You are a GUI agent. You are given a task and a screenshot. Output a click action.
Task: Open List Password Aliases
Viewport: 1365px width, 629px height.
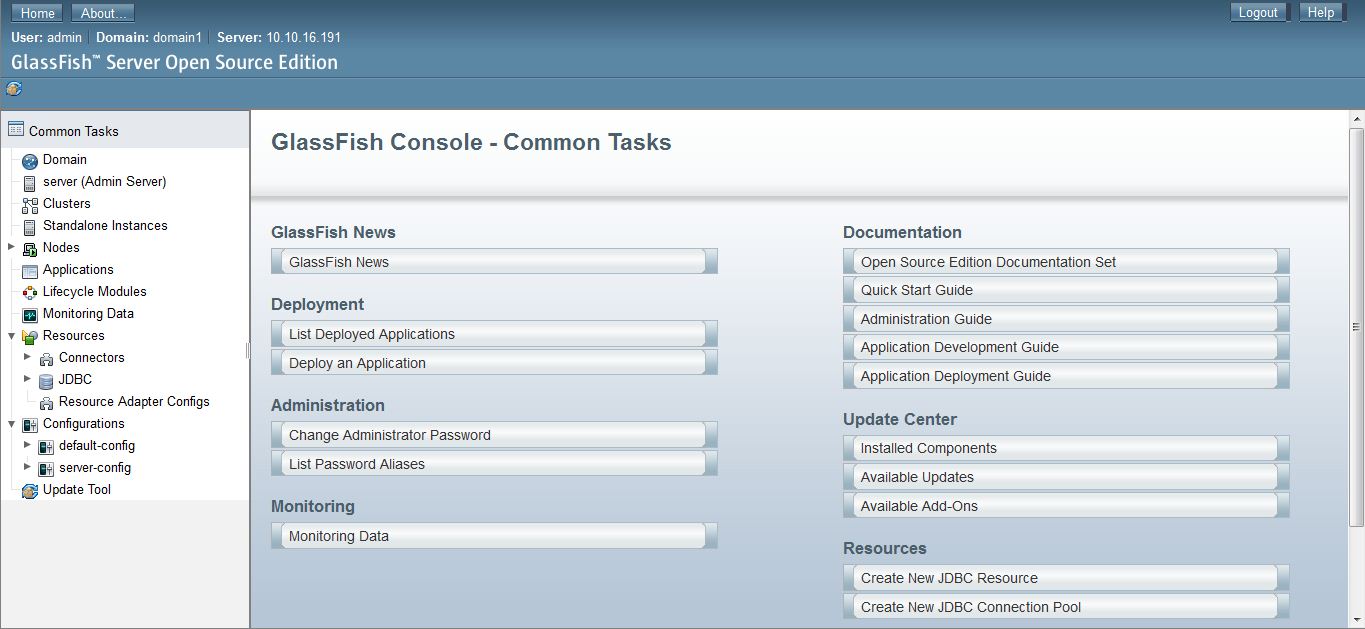tap(494, 464)
